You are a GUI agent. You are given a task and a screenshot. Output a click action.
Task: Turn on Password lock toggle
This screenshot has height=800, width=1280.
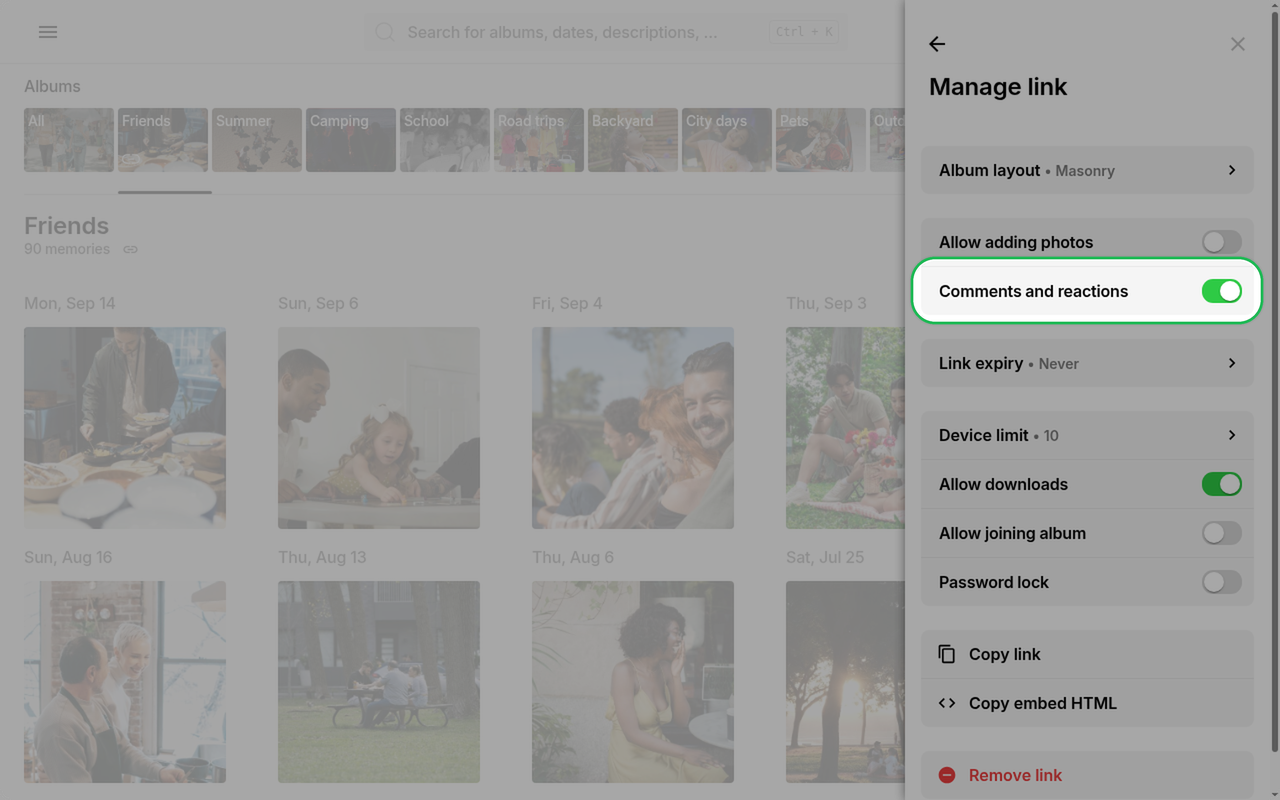(x=1222, y=582)
